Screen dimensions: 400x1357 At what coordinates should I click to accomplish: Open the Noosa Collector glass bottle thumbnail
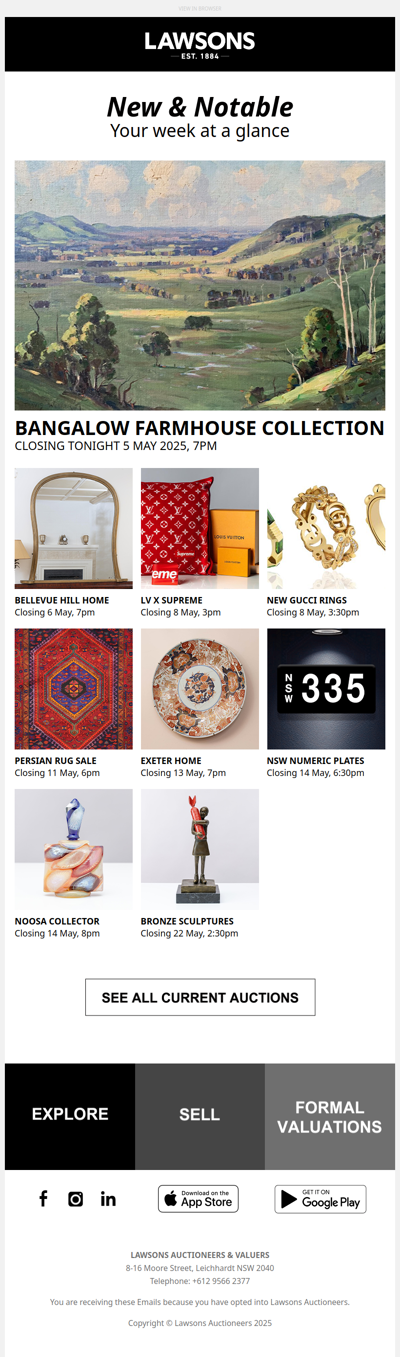pos(74,849)
